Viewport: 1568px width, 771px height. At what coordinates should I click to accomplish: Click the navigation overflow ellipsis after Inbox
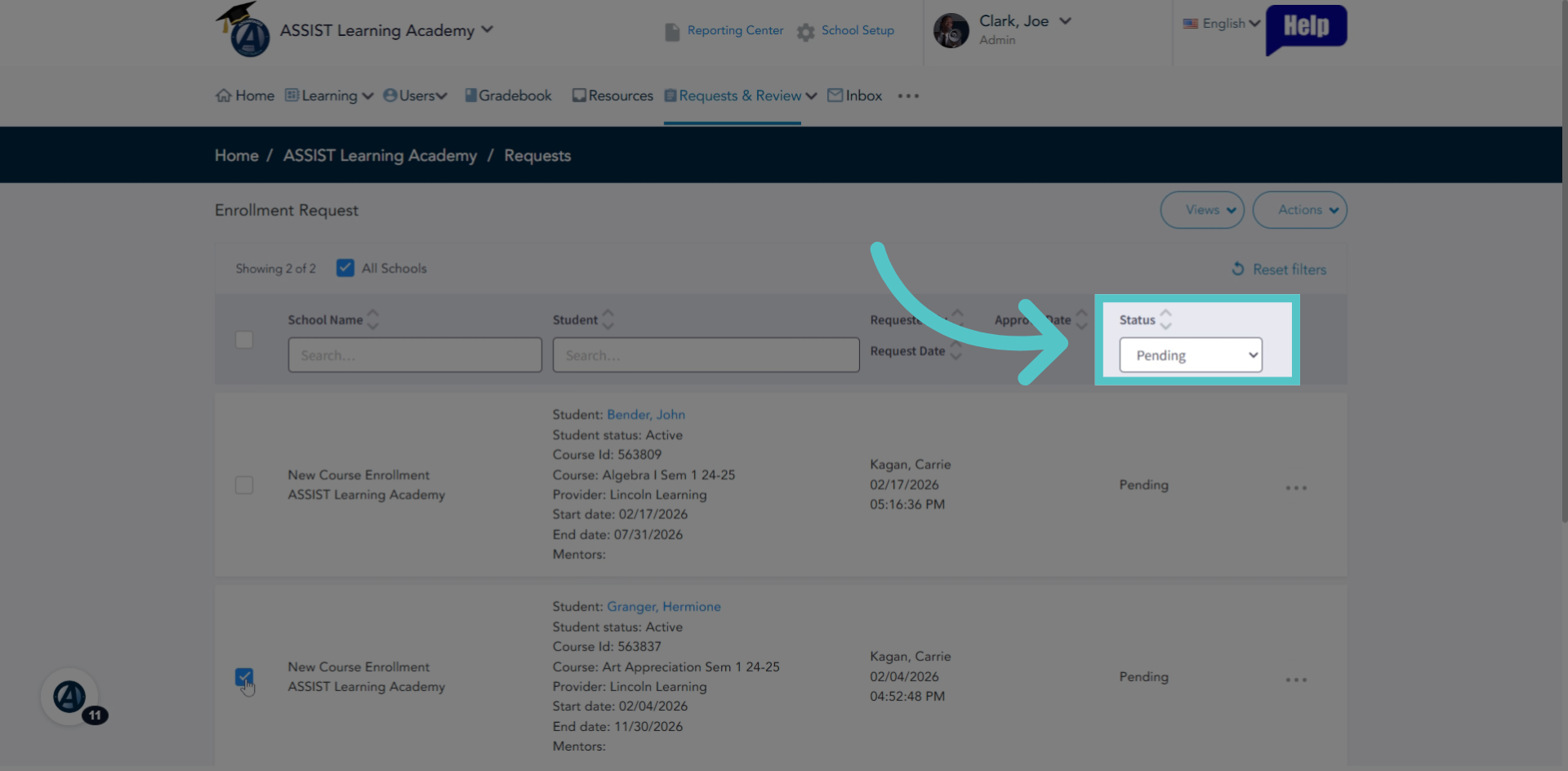[908, 96]
